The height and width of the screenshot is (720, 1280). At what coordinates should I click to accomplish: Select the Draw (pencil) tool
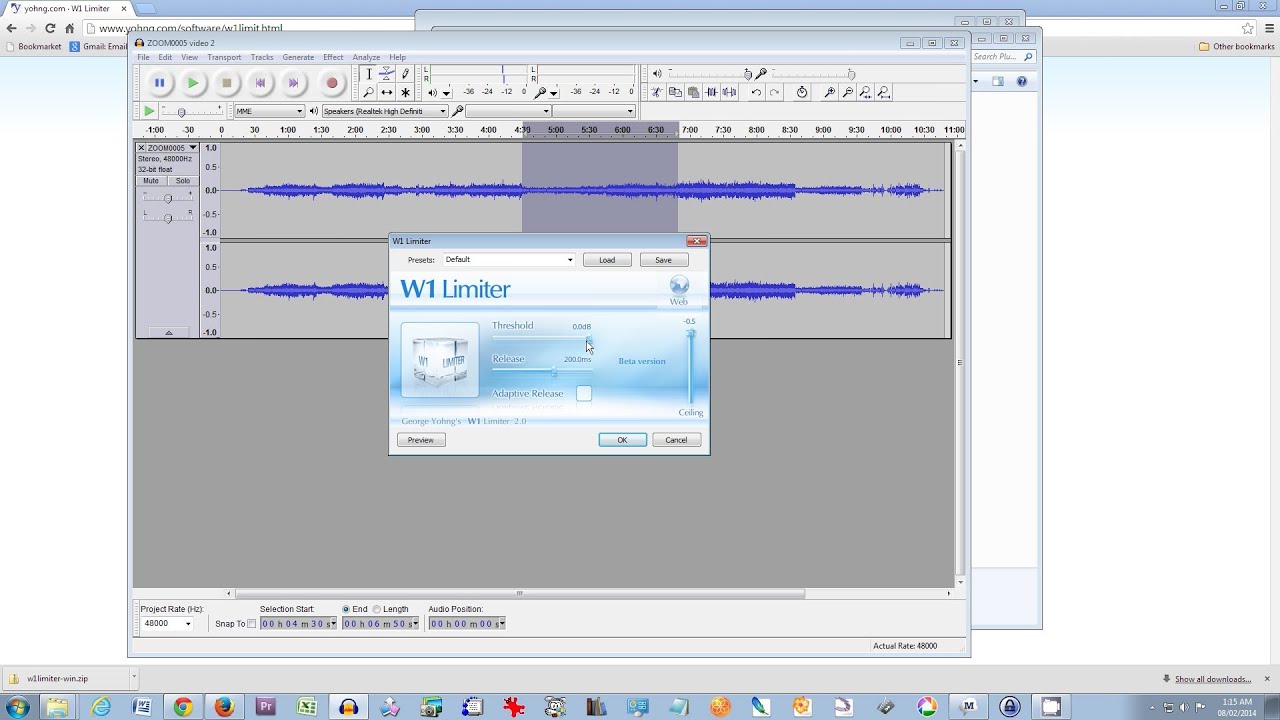coord(405,74)
